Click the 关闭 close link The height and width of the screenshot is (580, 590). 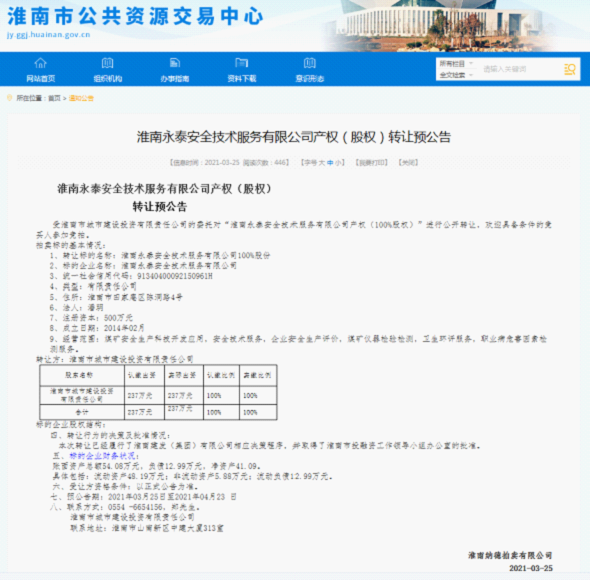(x=408, y=163)
